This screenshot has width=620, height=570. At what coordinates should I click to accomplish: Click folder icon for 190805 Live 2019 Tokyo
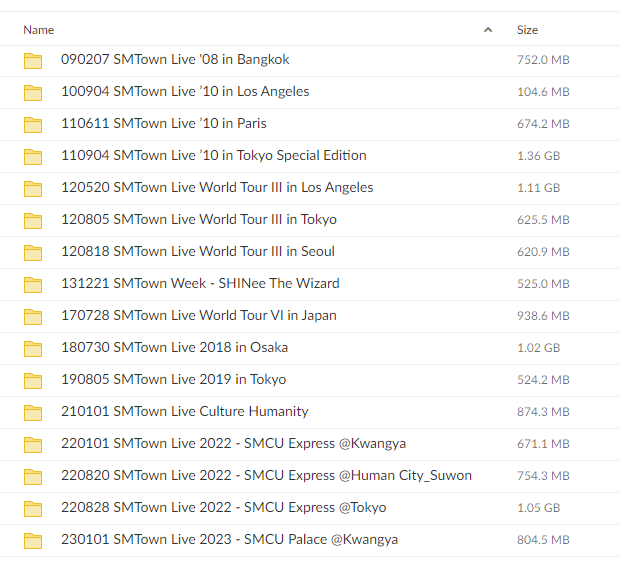click(x=33, y=381)
